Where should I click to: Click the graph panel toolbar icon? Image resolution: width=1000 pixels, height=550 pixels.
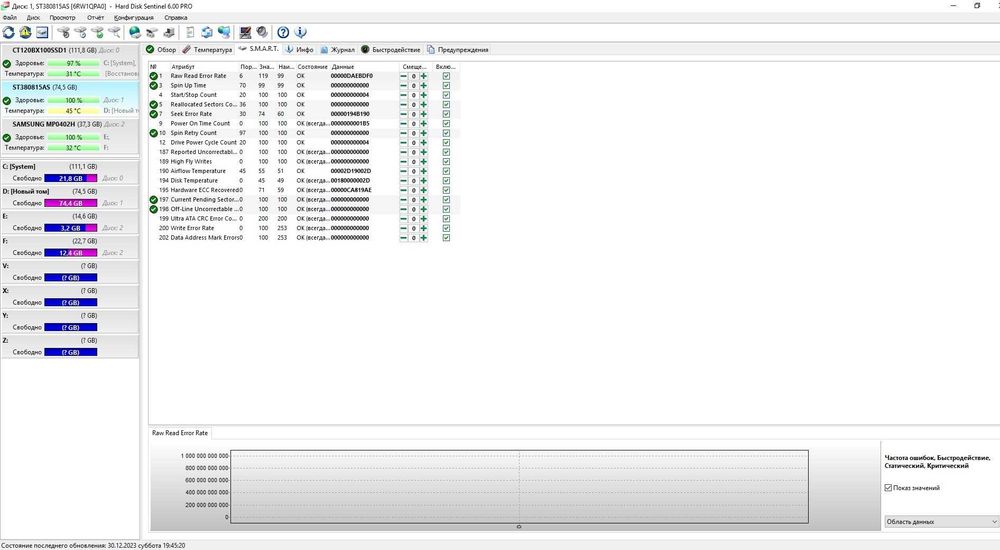(x=41, y=32)
